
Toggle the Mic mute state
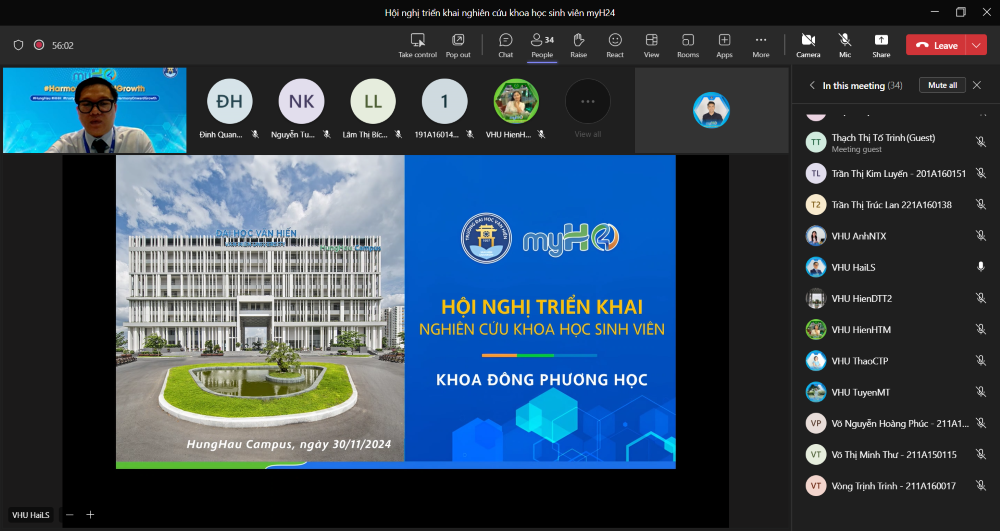point(845,40)
